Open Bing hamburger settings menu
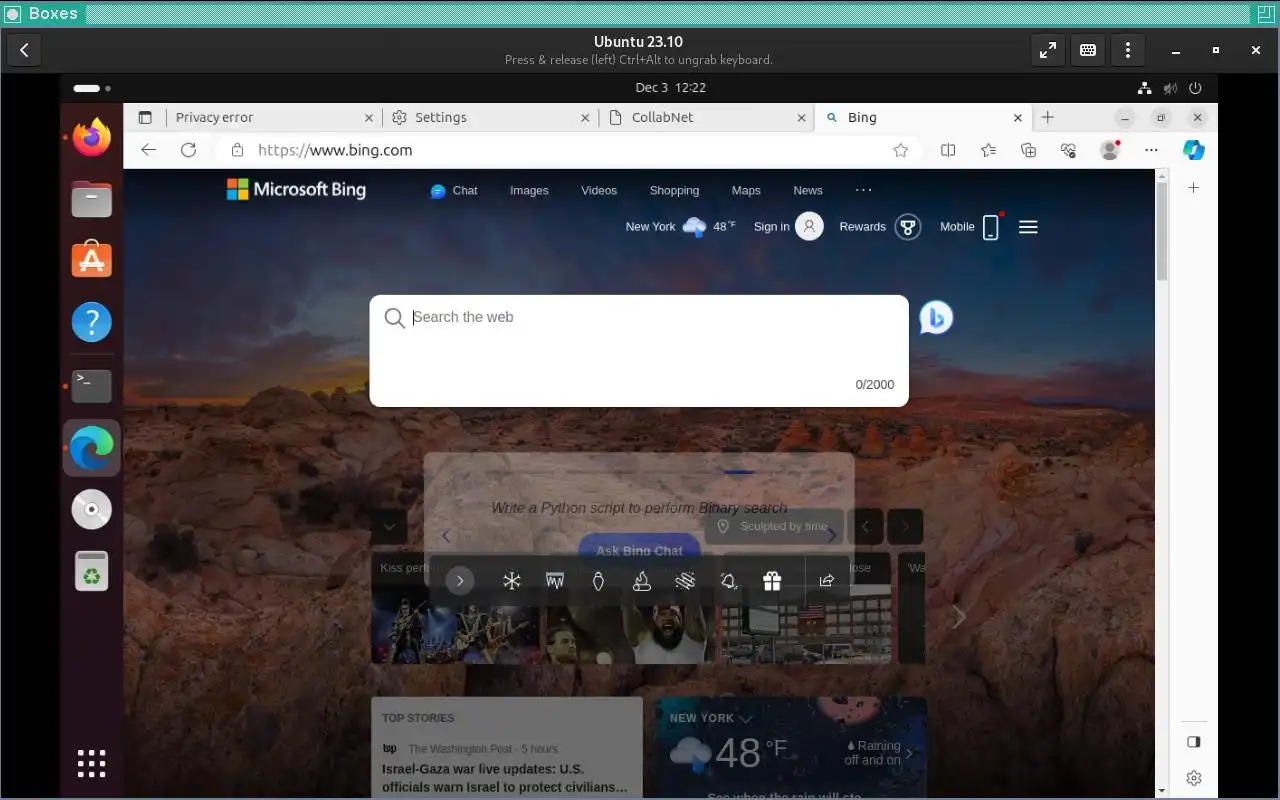Image resolution: width=1280 pixels, height=800 pixels. (x=1028, y=227)
